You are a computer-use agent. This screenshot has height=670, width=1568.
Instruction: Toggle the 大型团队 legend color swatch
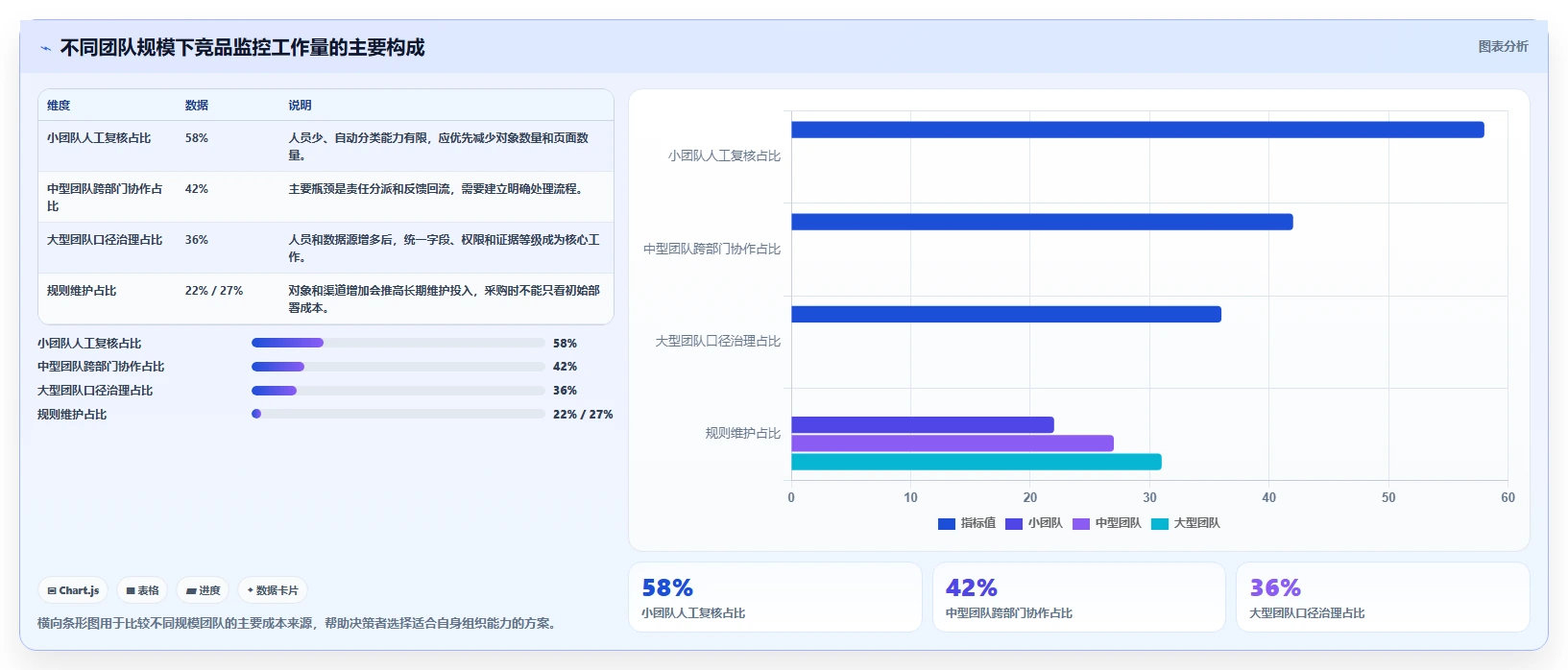[1160, 523]
